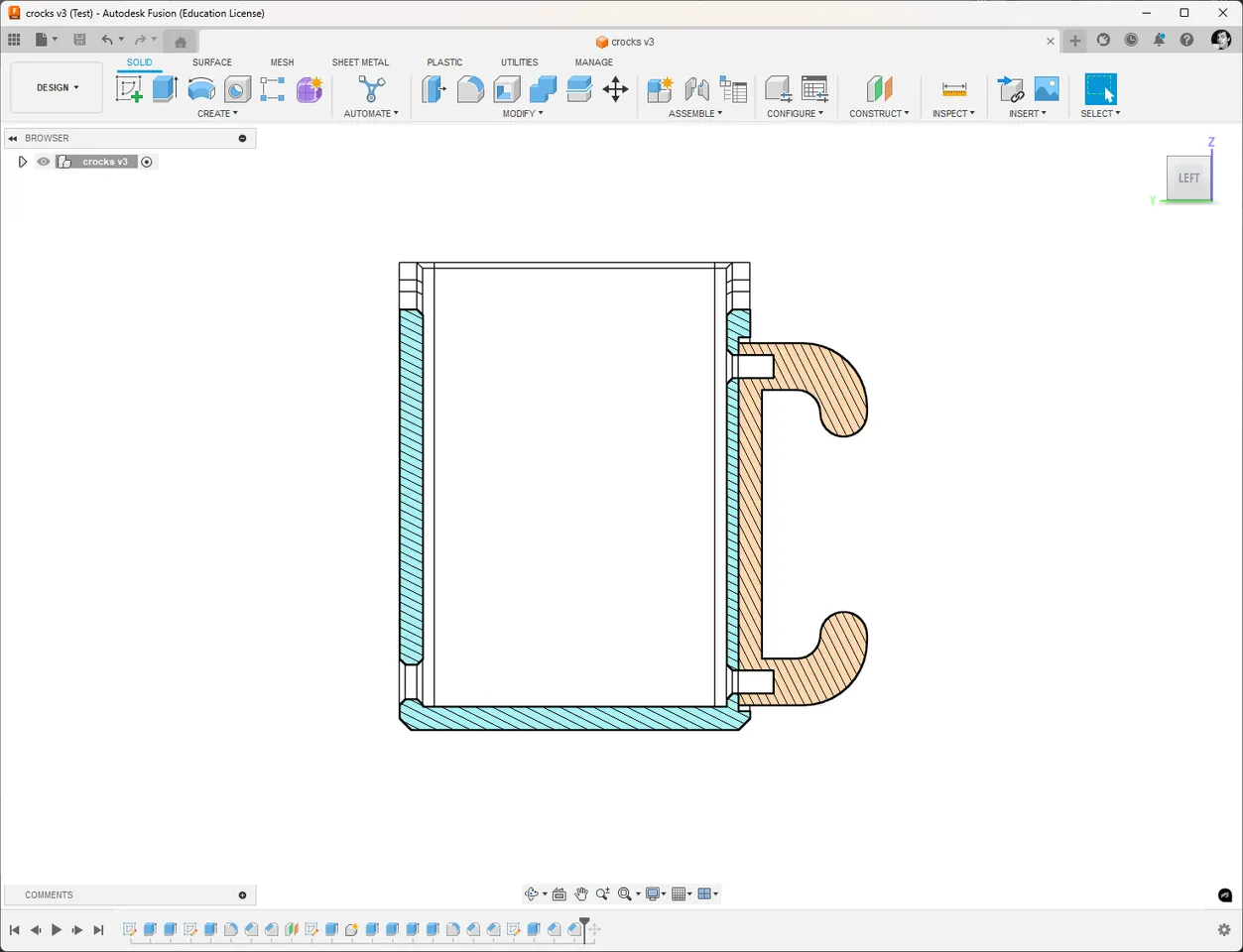The height and width of the screenshot is (952, 1243).
Task: Open the Viewports layout dropdown
Action: click(x=708, y=893)
